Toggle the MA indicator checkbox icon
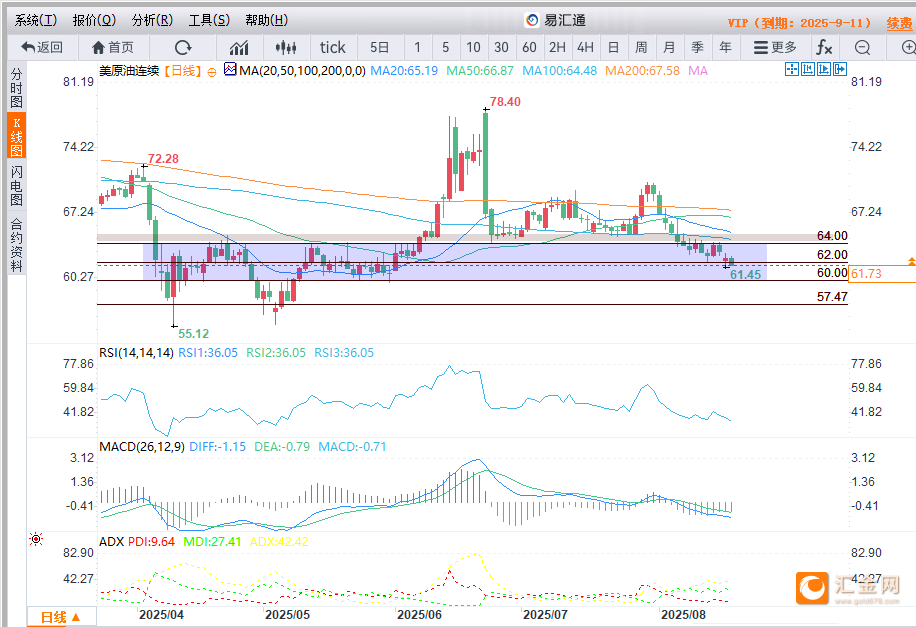 229,70
